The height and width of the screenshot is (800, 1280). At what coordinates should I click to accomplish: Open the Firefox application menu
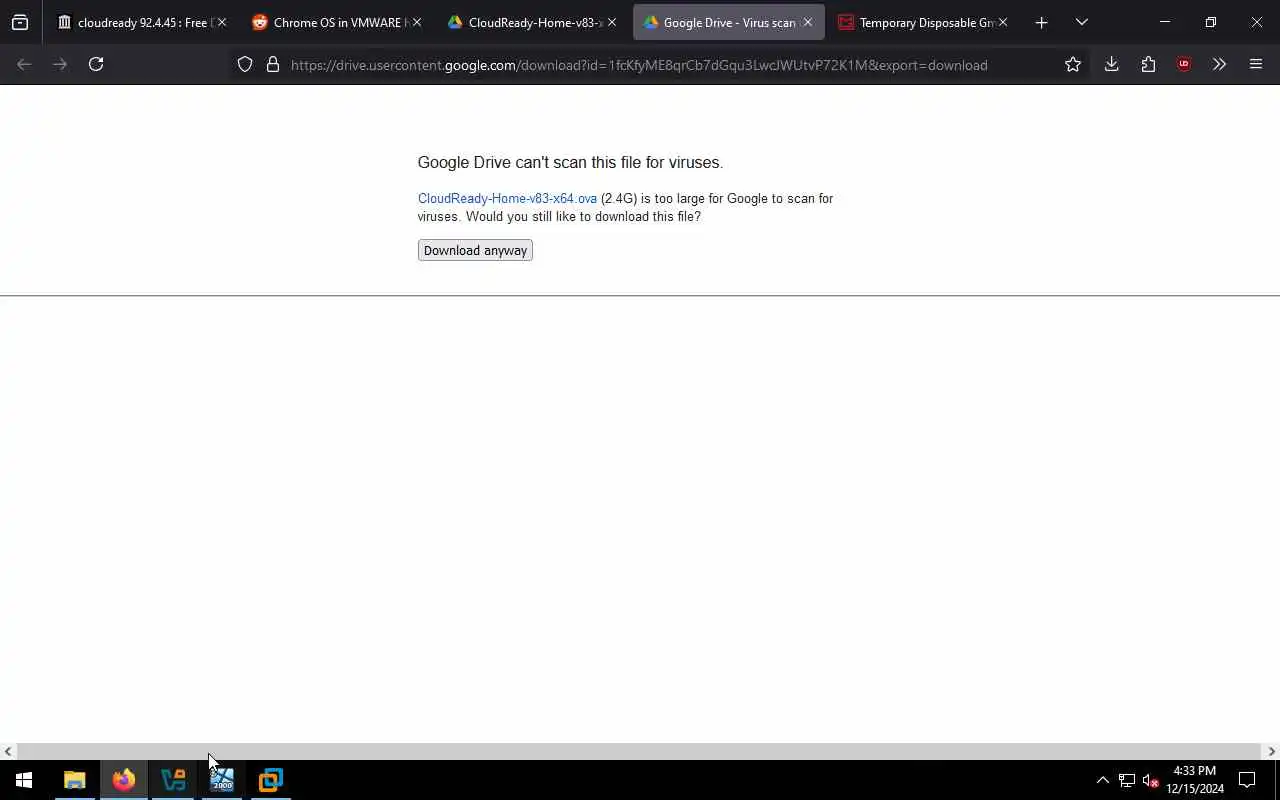click(x=1256, y=64)
